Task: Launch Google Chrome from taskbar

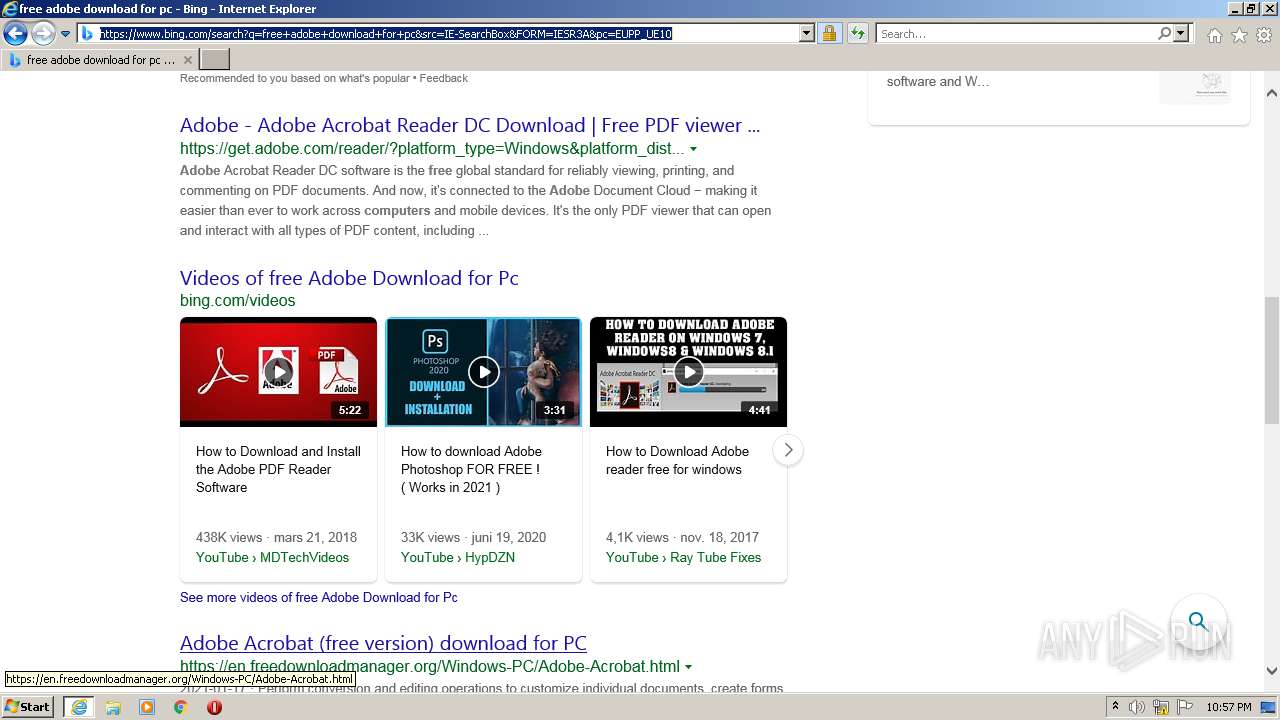Action: click(180, 707)
